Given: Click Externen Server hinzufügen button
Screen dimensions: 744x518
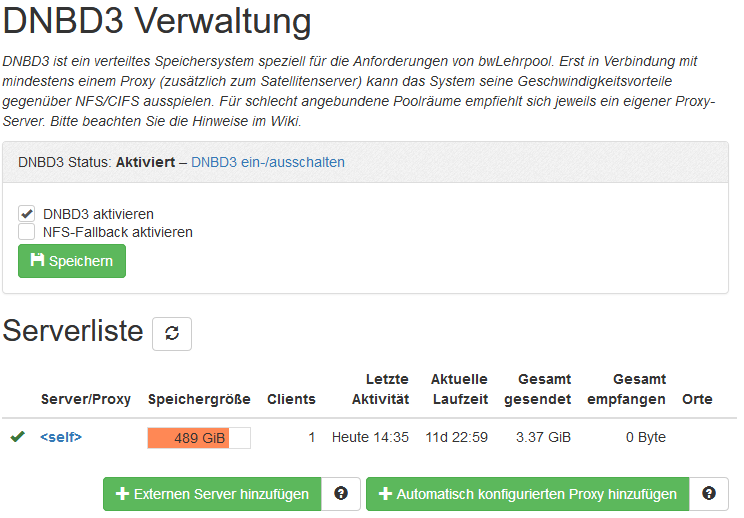Looking at the screenshot, I should pos(212,494).
